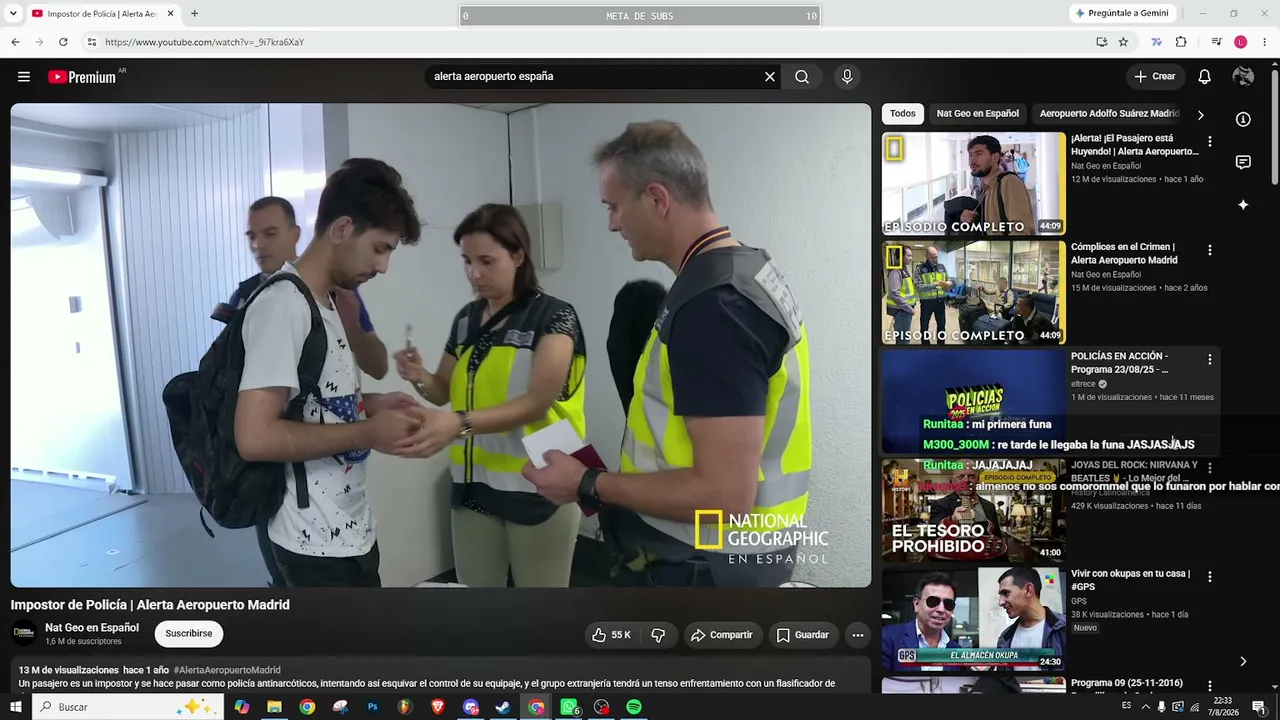
Task: Open the info panel icon in the right rail
Action: (x=1243, y=120)
